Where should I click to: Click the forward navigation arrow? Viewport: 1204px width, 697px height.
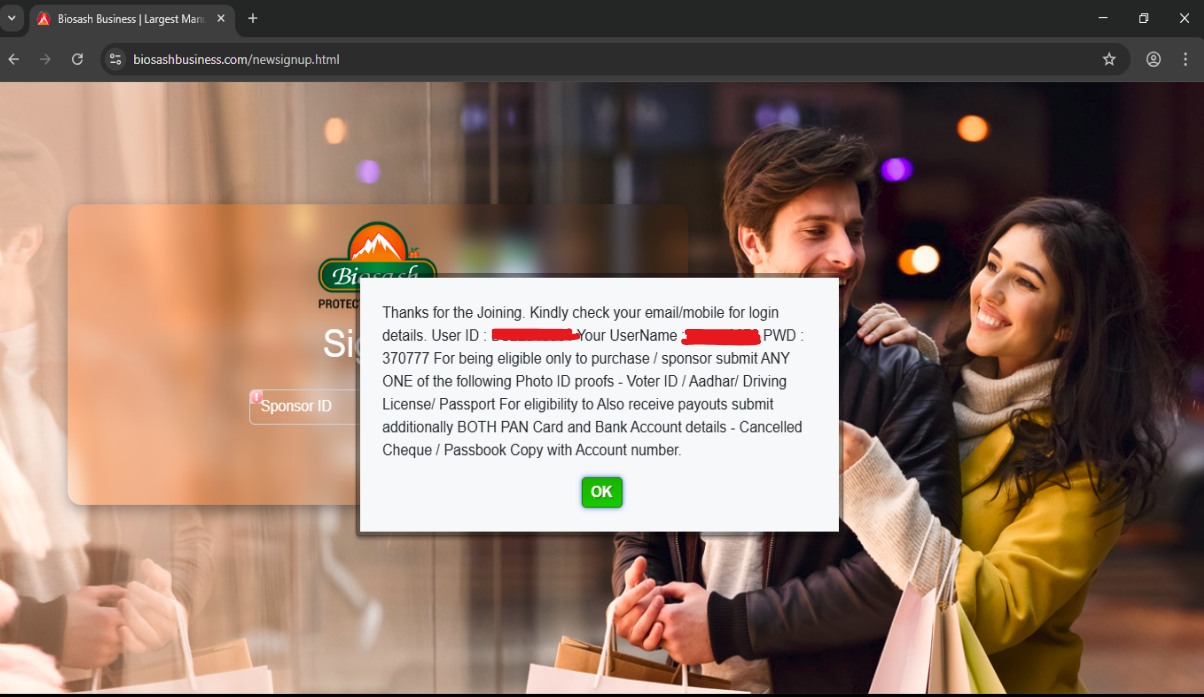point(45,60)
